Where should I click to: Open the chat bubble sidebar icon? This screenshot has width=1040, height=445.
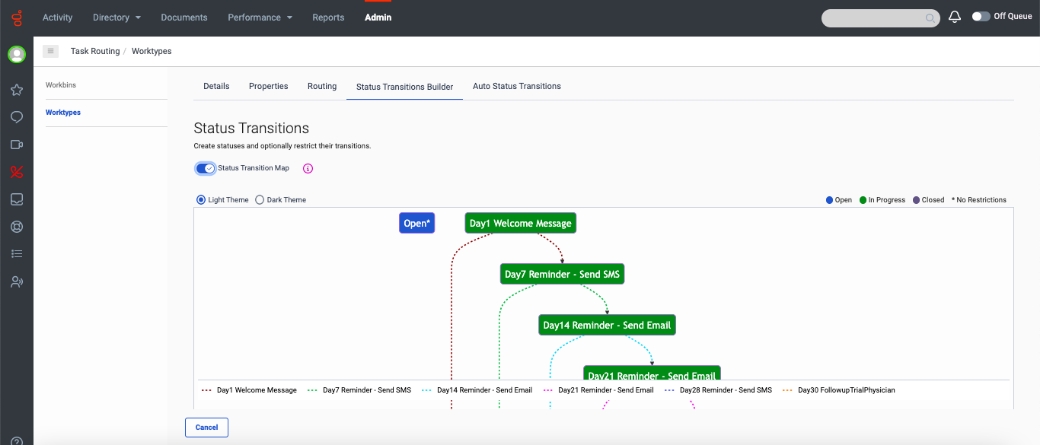click(x=16, y=117)
